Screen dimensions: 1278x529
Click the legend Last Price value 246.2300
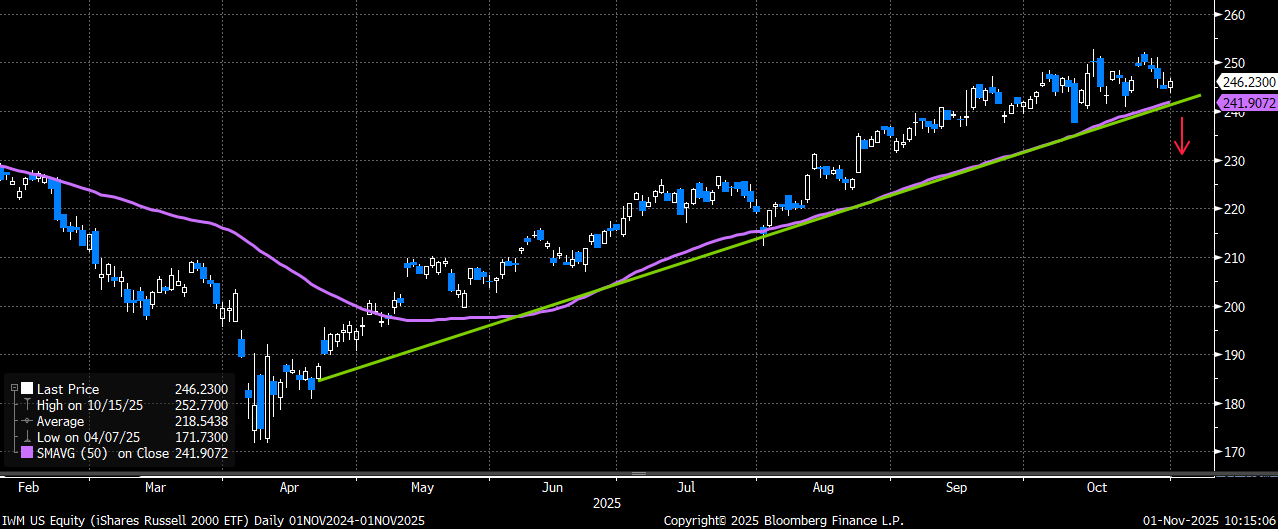point(201,389)
